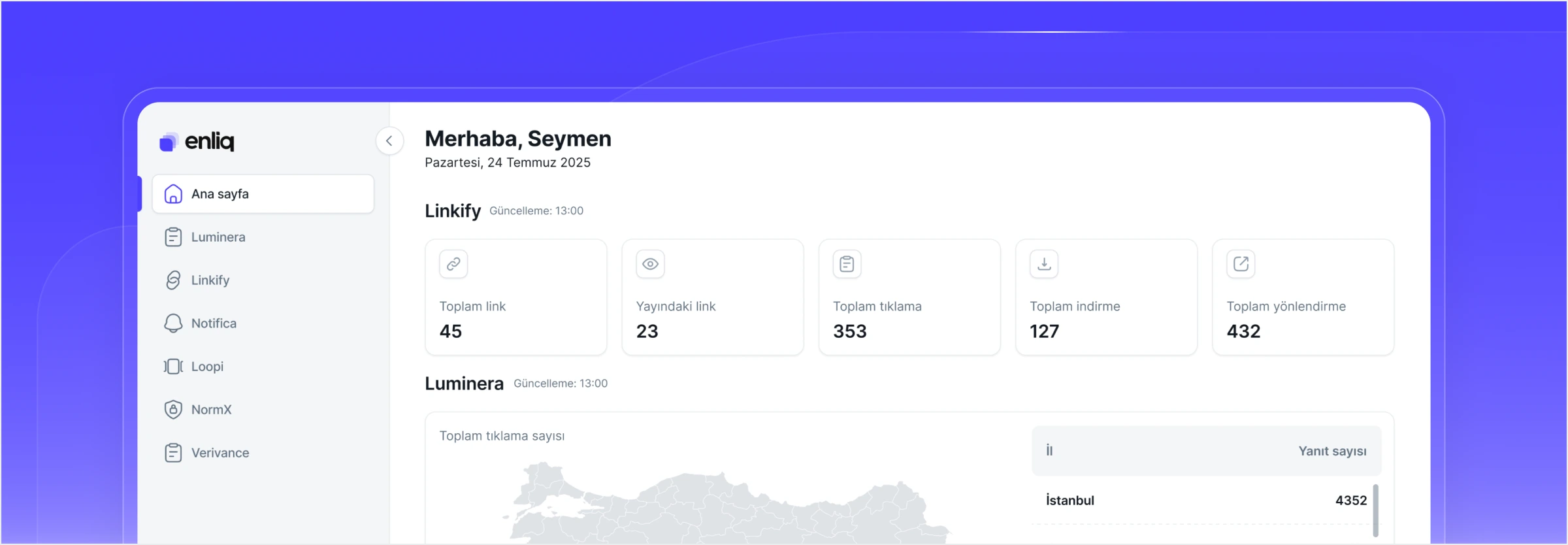
Task: Click the enliq logo
Action: pyautogui.click(x=197, y=141)
